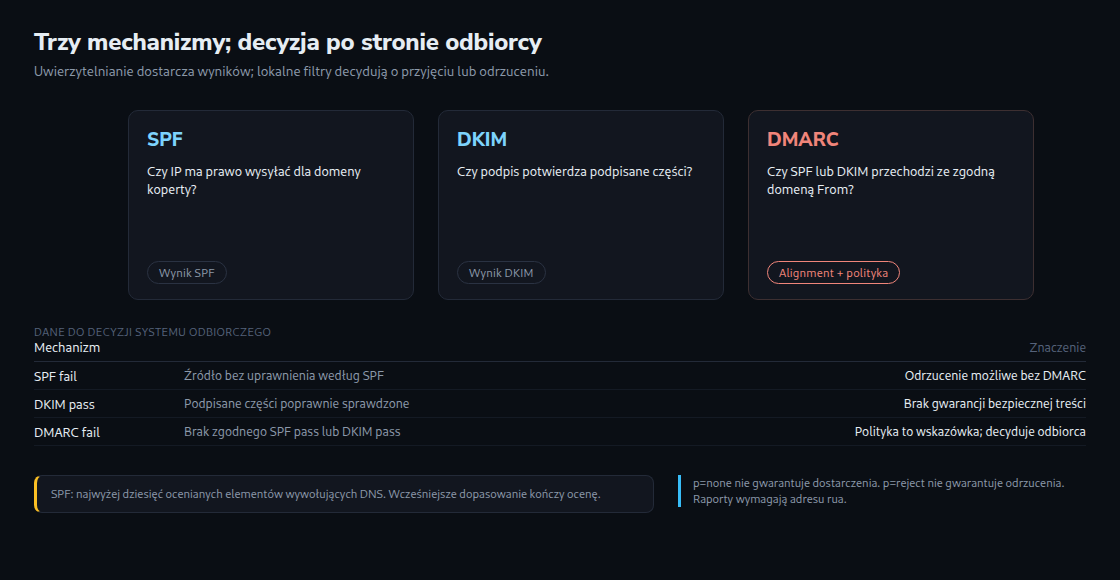Screen dimensions: 1120x580
Task: Click the 'Alignment + polityka' badge
Action: click(833, 273)
